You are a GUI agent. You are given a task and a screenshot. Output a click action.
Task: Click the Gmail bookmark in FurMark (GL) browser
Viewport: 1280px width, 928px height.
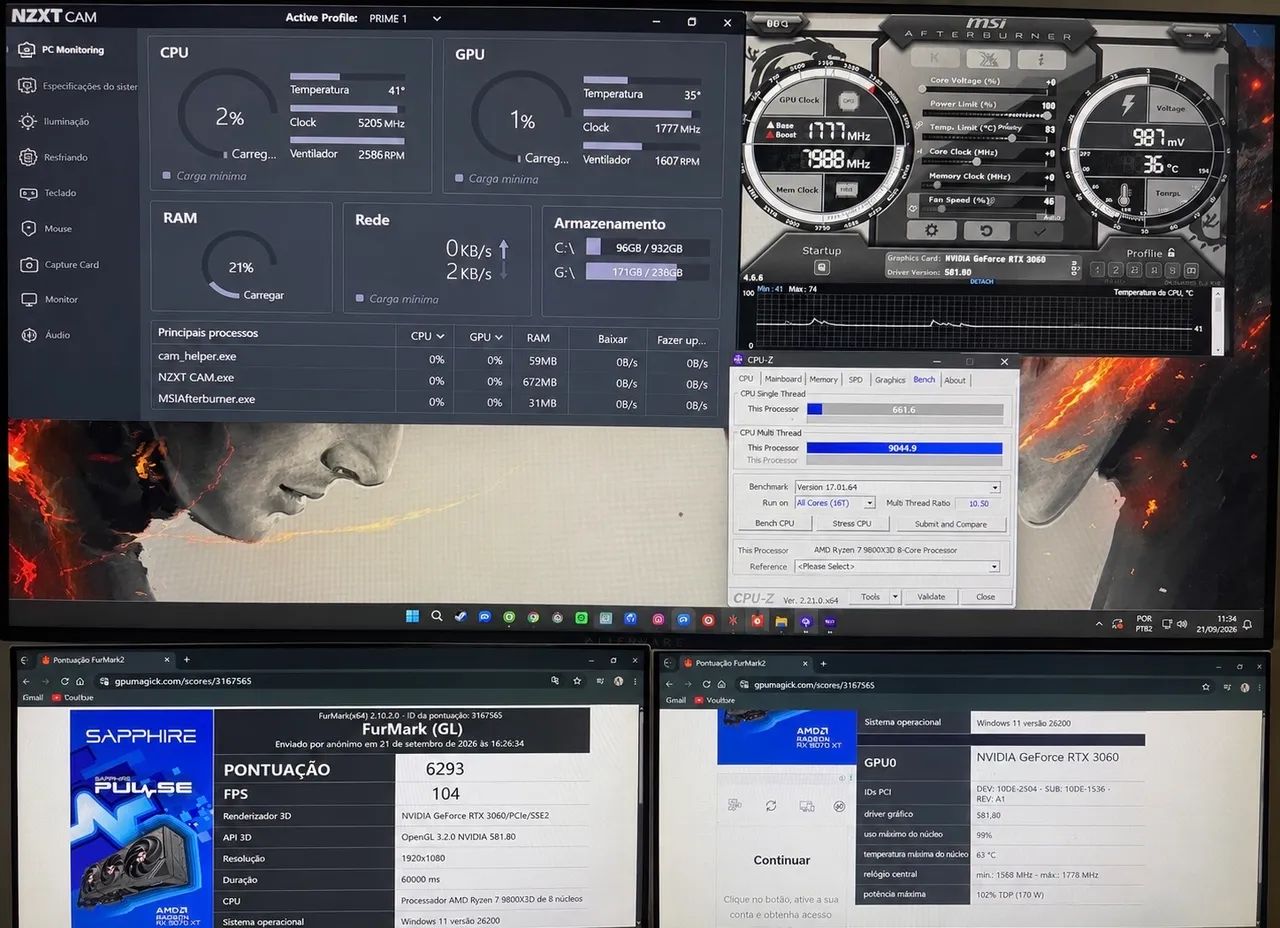point(33,697)
